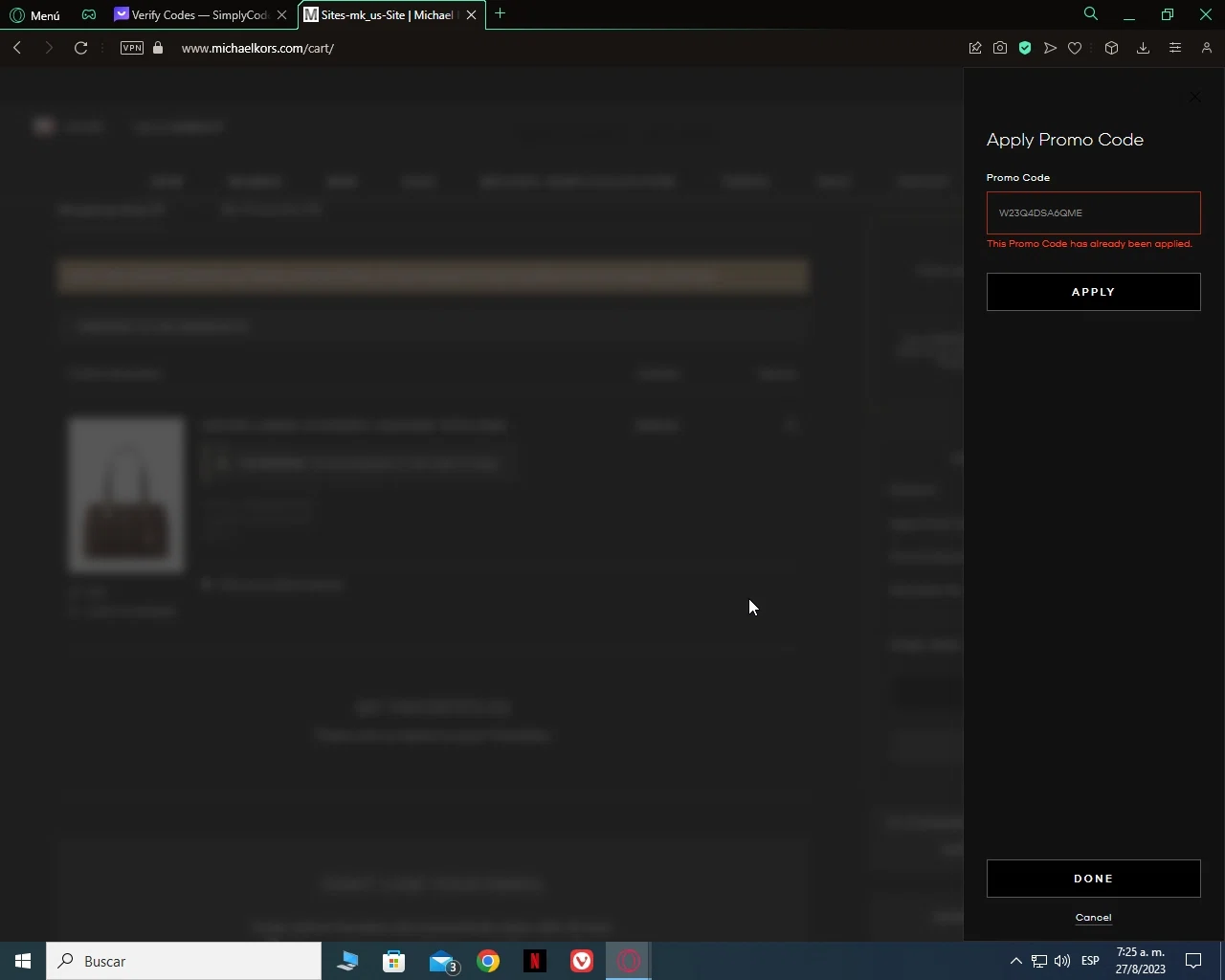The image size is (1225, 980).
Task: Open the Windows Start menu
Action: [23, 961]
